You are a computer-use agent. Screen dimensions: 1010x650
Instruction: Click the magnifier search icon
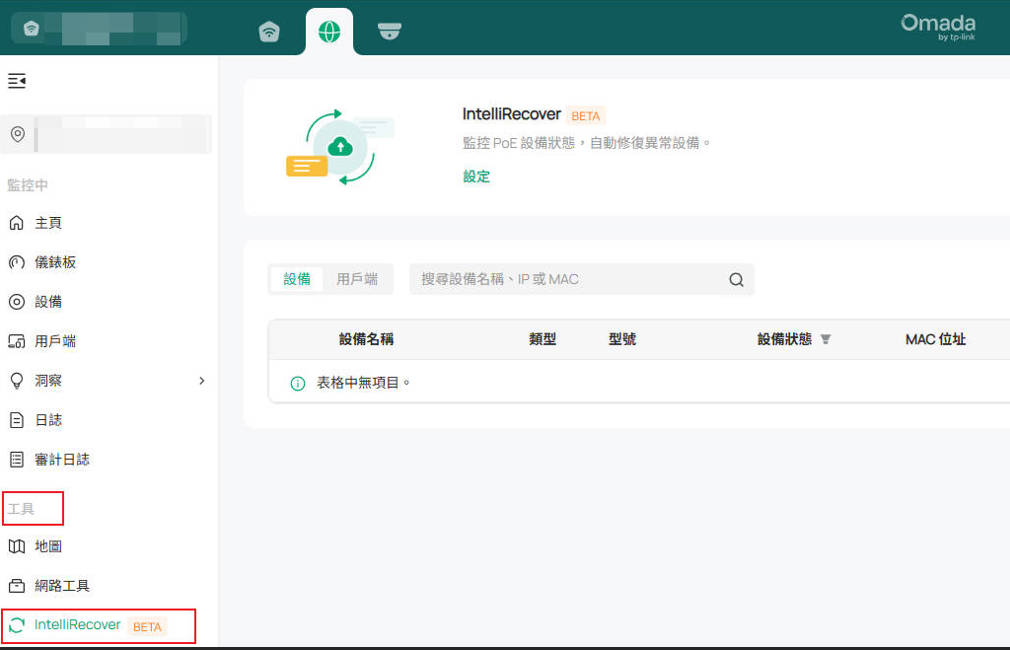tap(736, 280)
